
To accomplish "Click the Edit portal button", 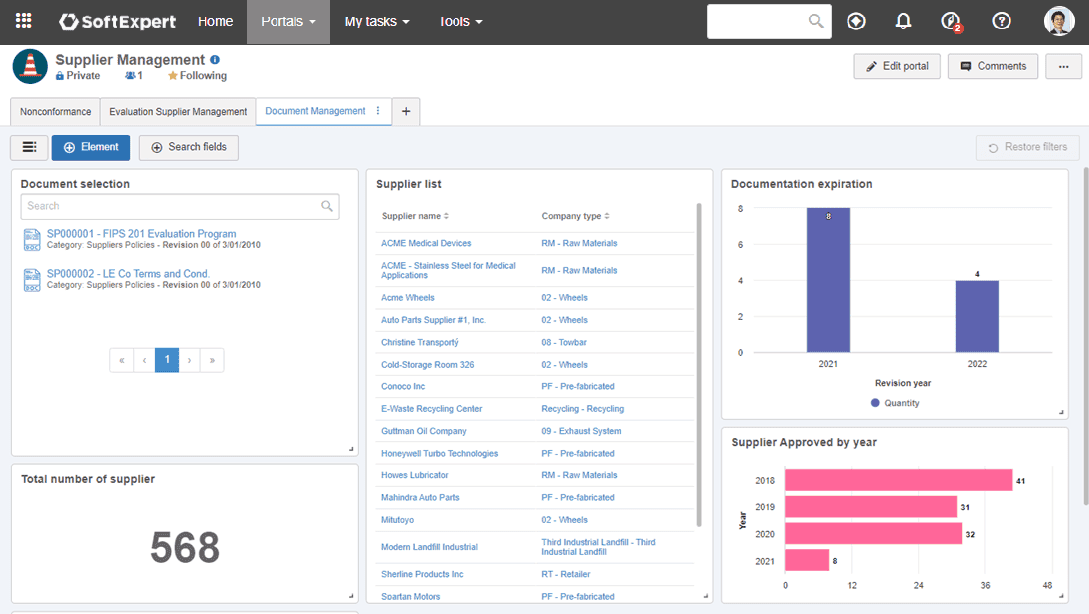I will [x=897, y=66].
